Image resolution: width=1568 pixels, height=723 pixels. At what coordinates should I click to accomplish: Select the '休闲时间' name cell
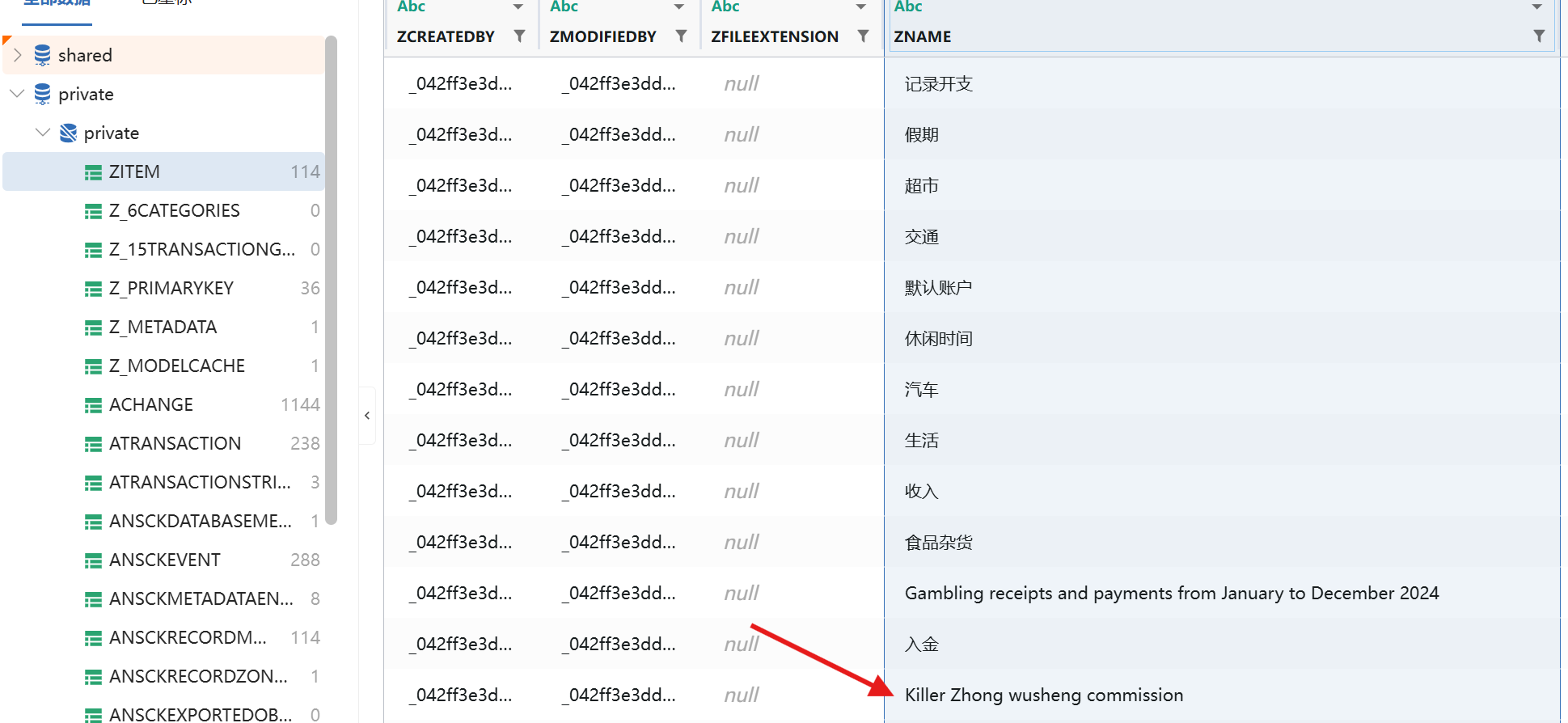coord(1222,338)
